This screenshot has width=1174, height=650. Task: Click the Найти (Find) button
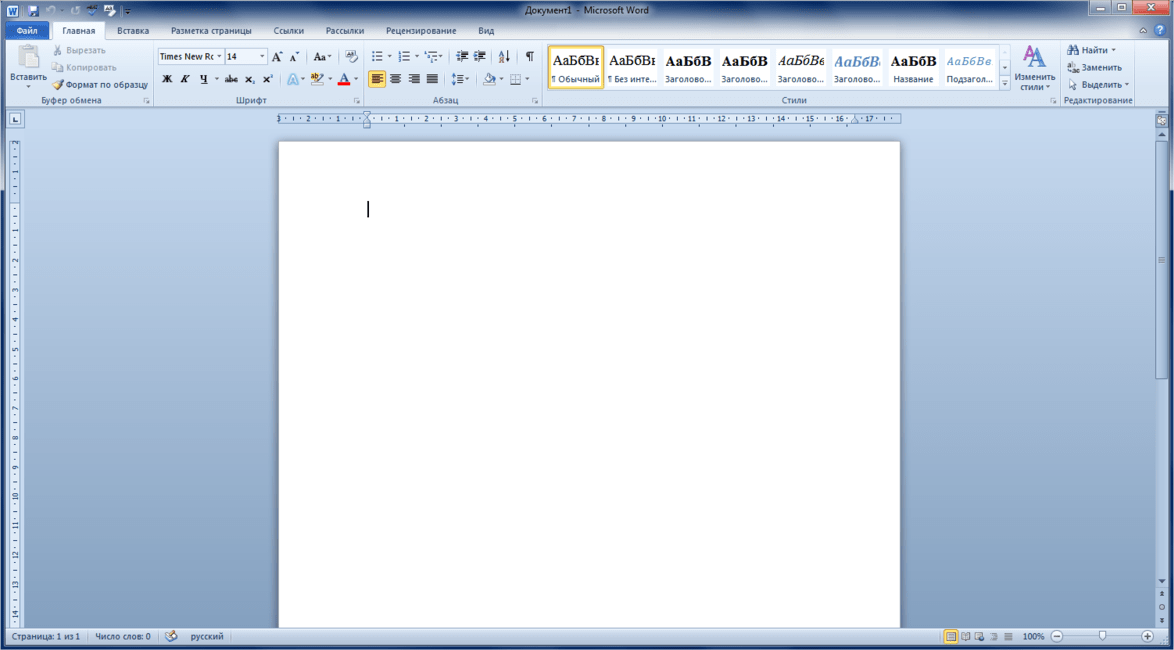[x=1093, y=50]
